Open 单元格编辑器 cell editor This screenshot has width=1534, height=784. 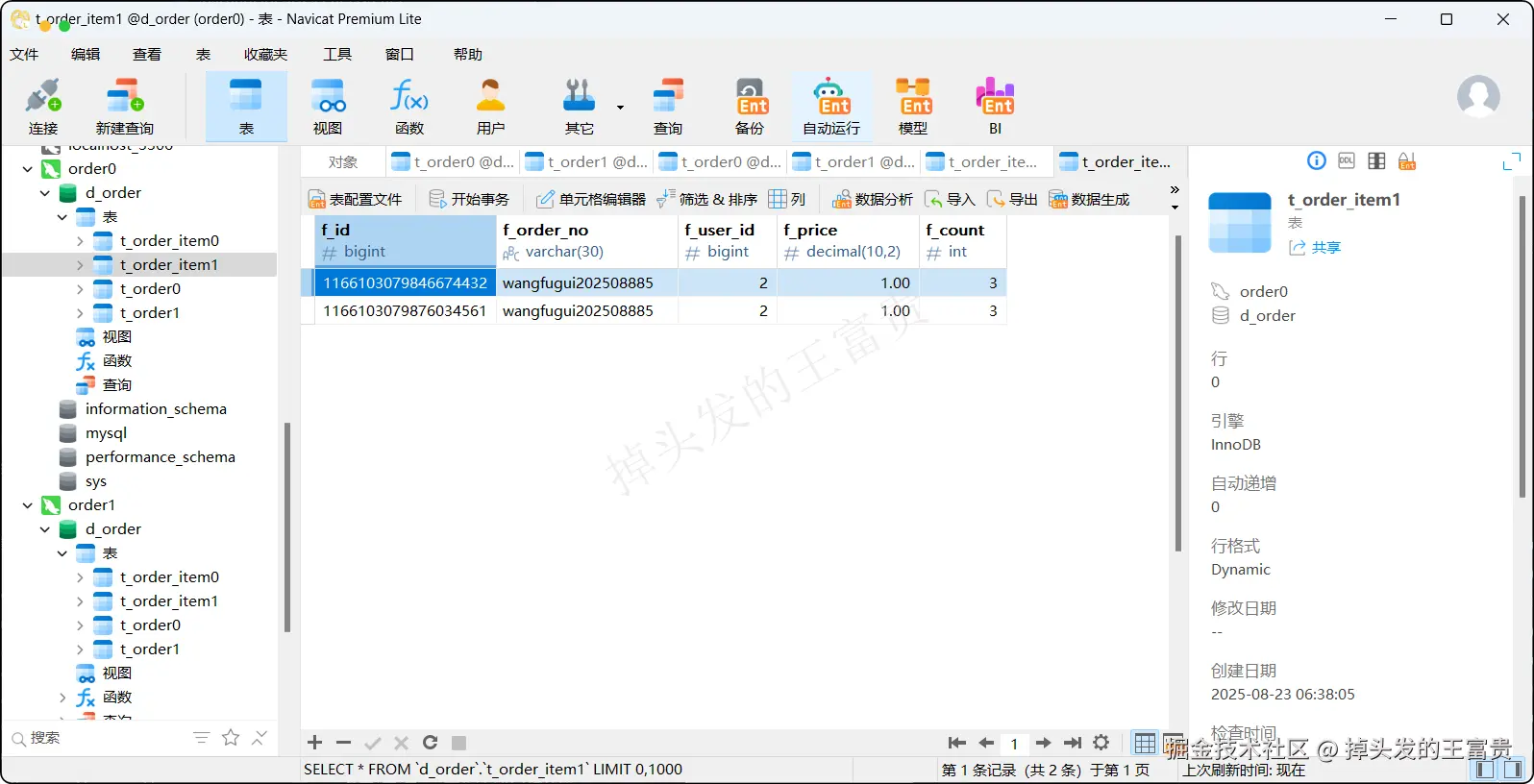590,199
